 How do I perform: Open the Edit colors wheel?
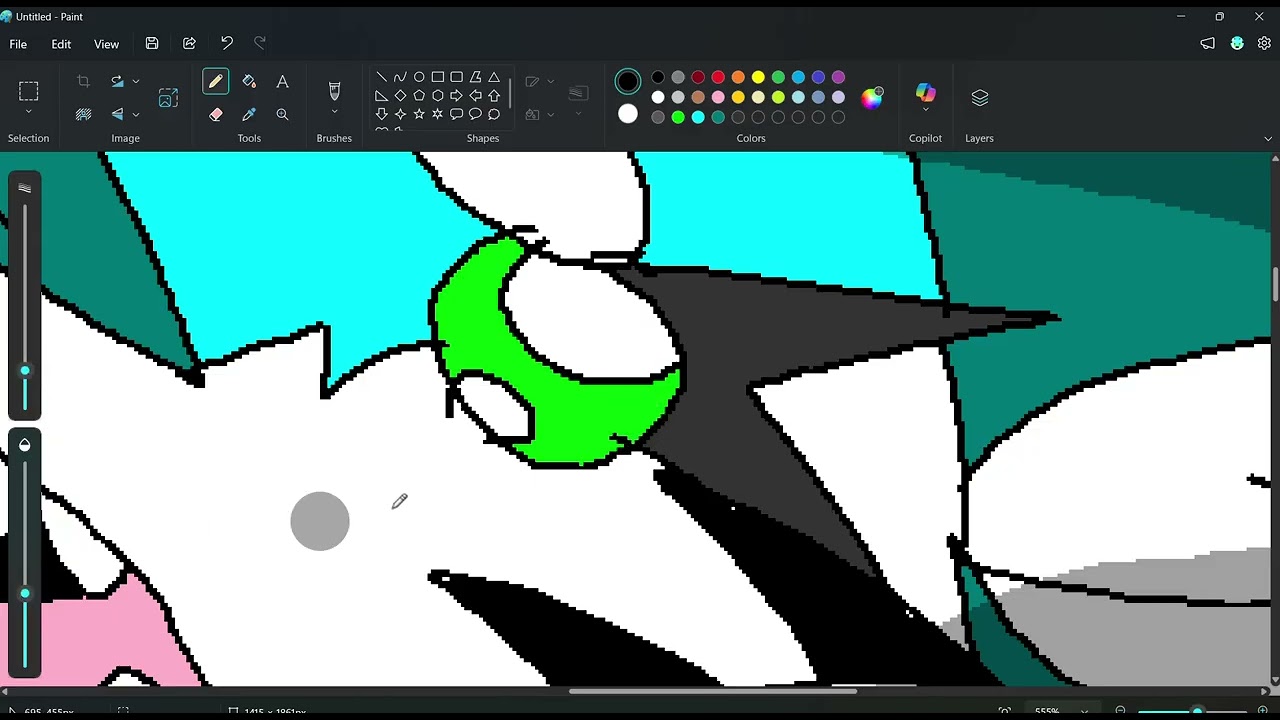tap(872, 97)
